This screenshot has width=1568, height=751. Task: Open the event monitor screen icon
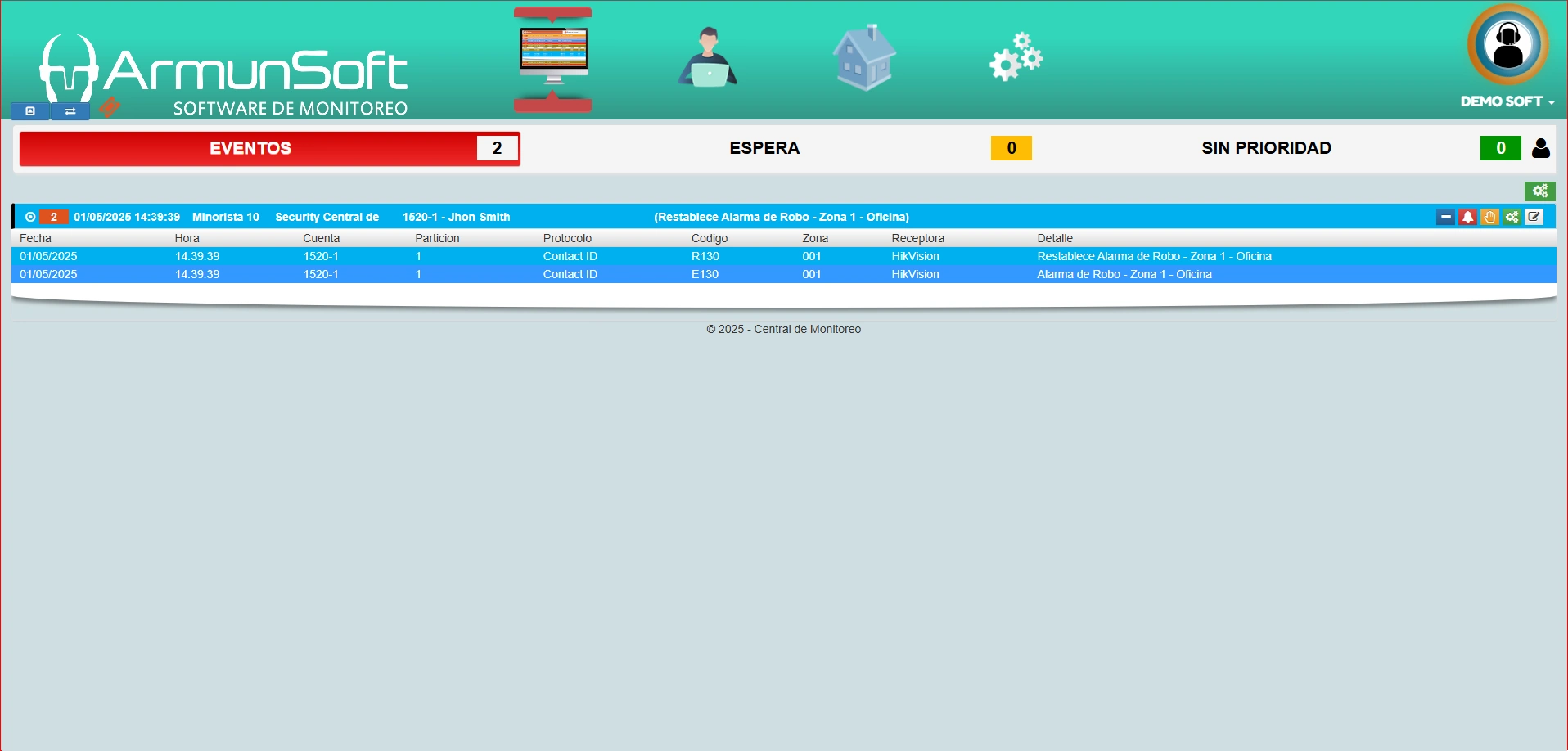click(x=553, y=59)
